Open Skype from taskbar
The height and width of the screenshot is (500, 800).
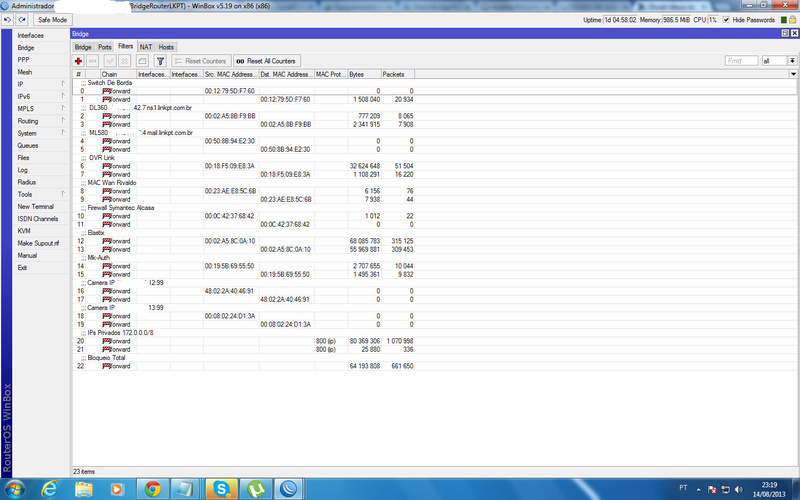tap(221, 489)
